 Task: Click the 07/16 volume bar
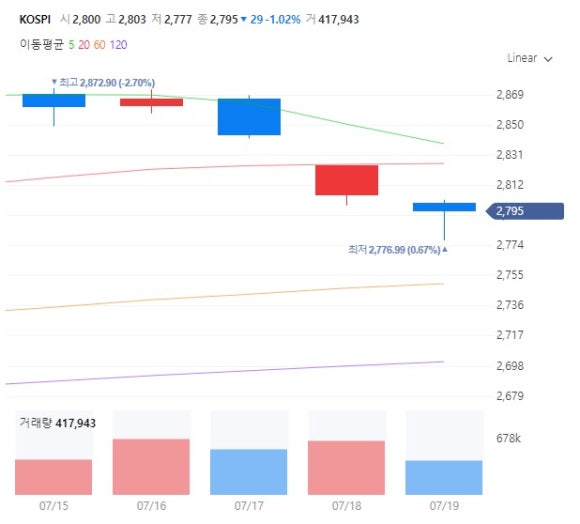point(151,467)
